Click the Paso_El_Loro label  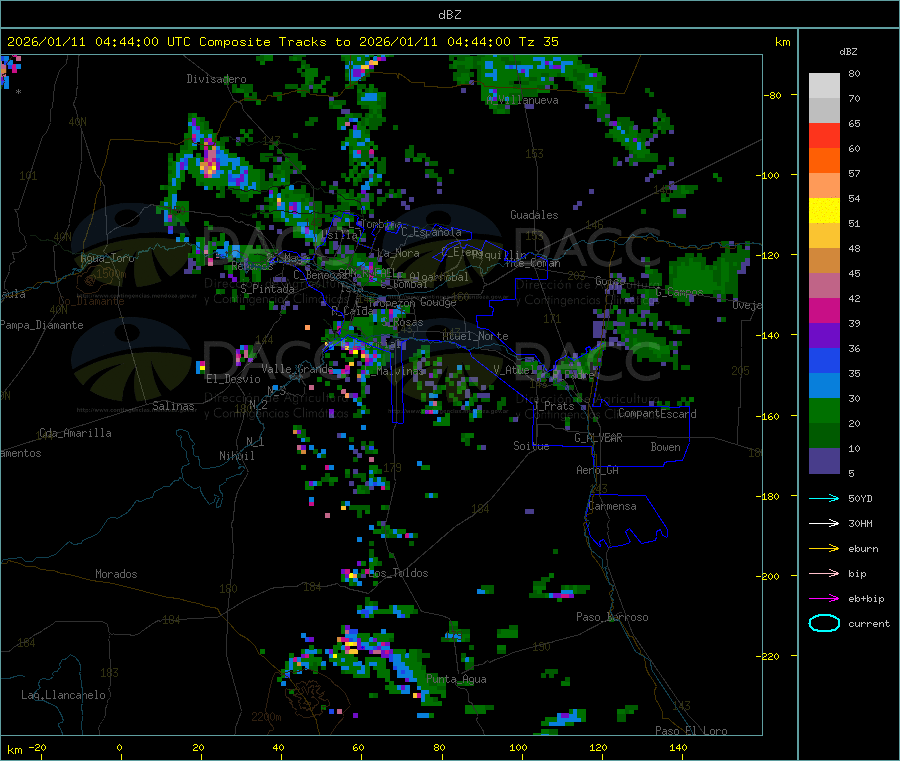point(691,731)
